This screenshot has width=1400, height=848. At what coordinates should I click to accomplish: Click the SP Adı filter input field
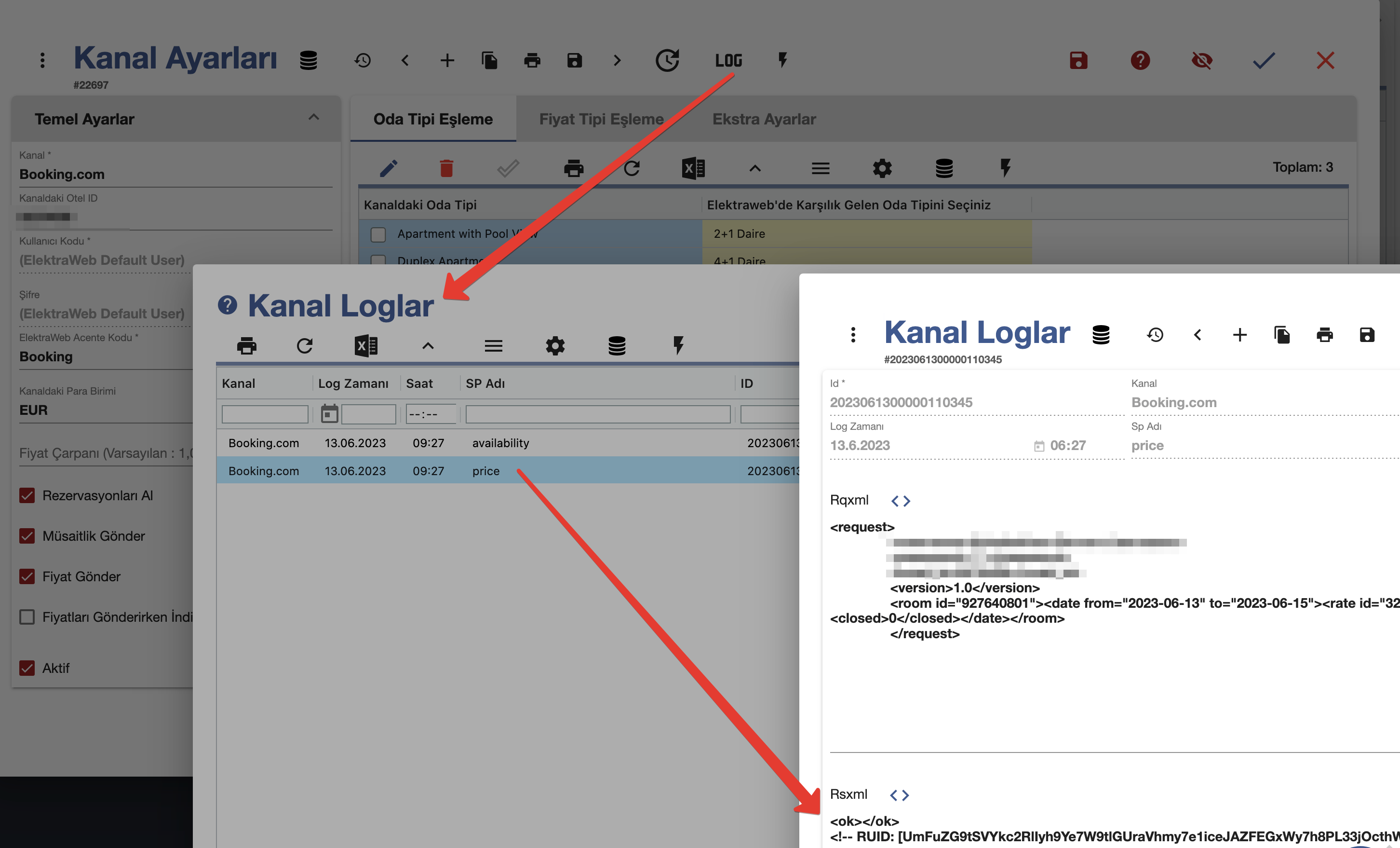point(597,414)
